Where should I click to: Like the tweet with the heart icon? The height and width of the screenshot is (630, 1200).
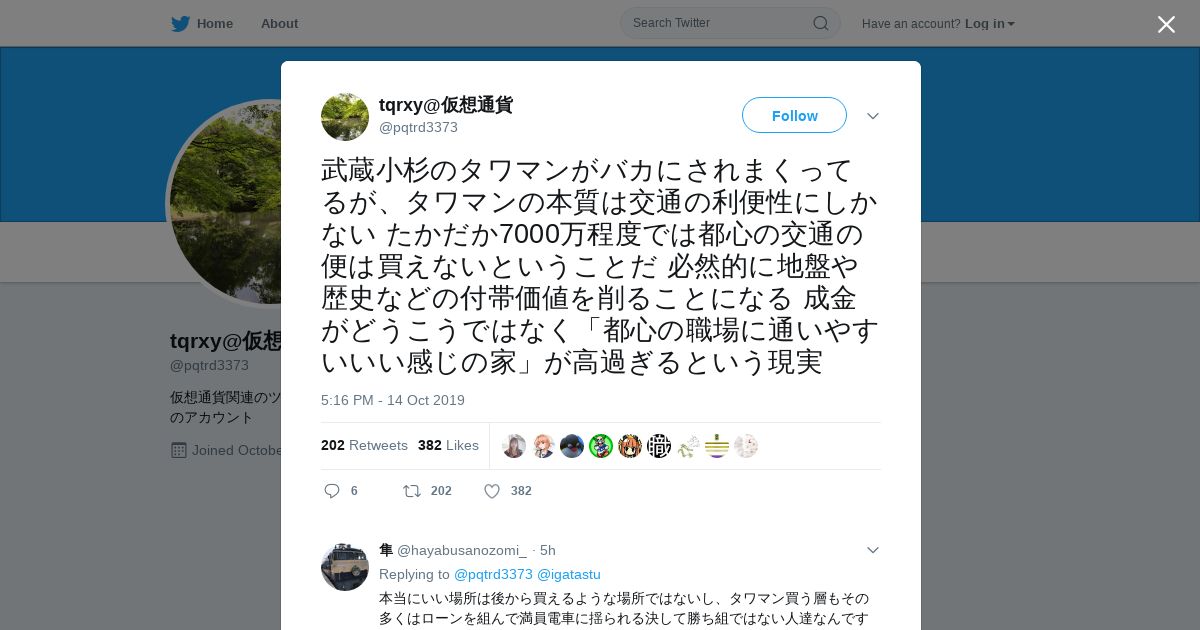click(x=492, y=491)
